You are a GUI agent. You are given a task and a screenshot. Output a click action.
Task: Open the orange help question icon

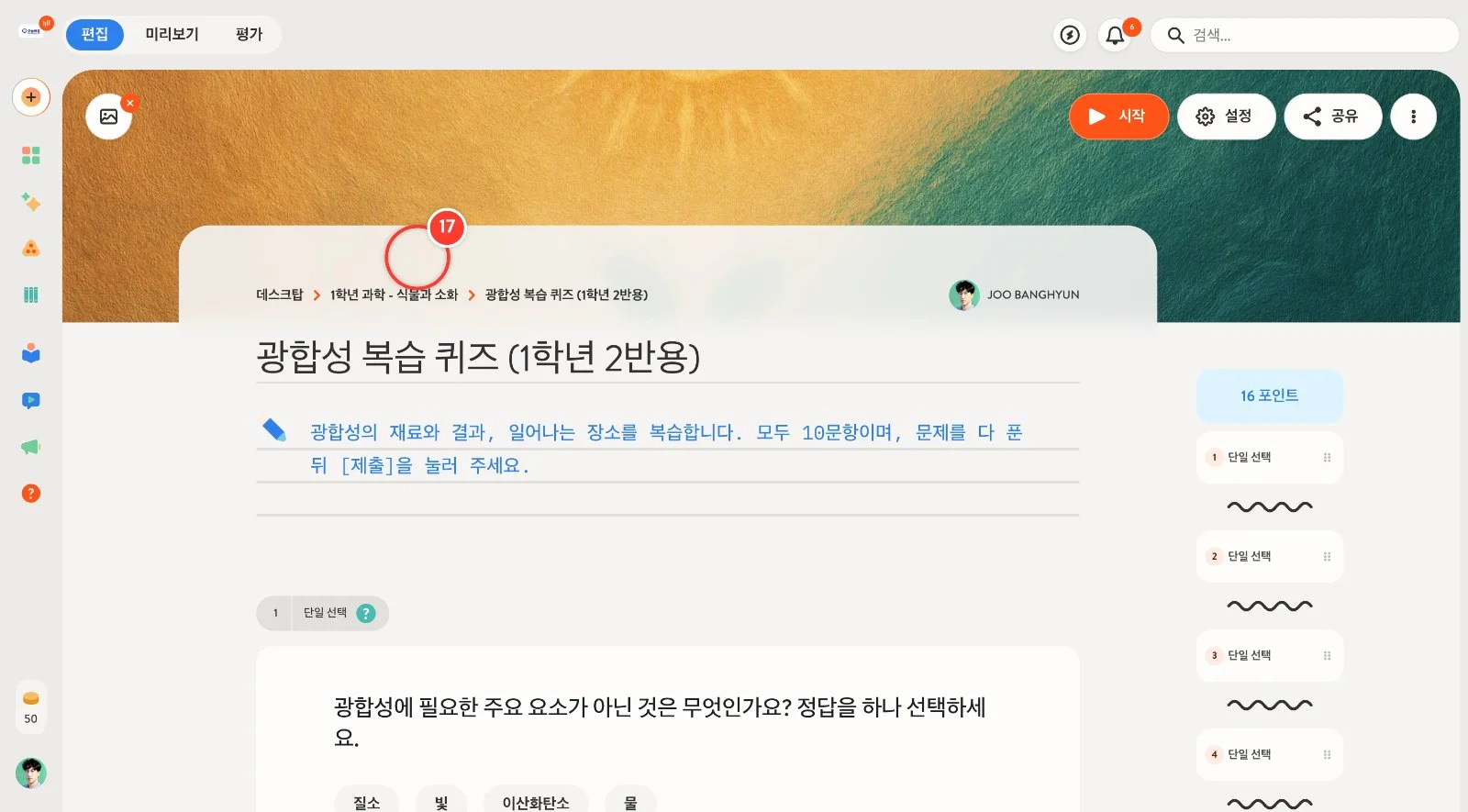31,494
